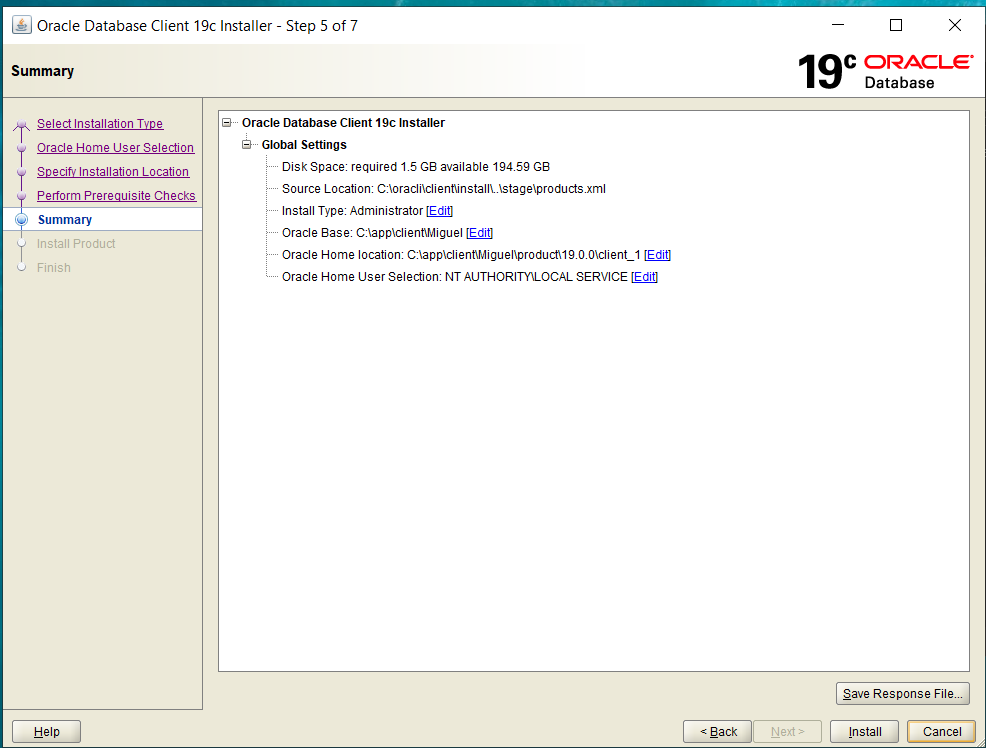The image size is (986, 748).
Task: Select the Disk Space requirement row
Action: [x=416, y=167]
